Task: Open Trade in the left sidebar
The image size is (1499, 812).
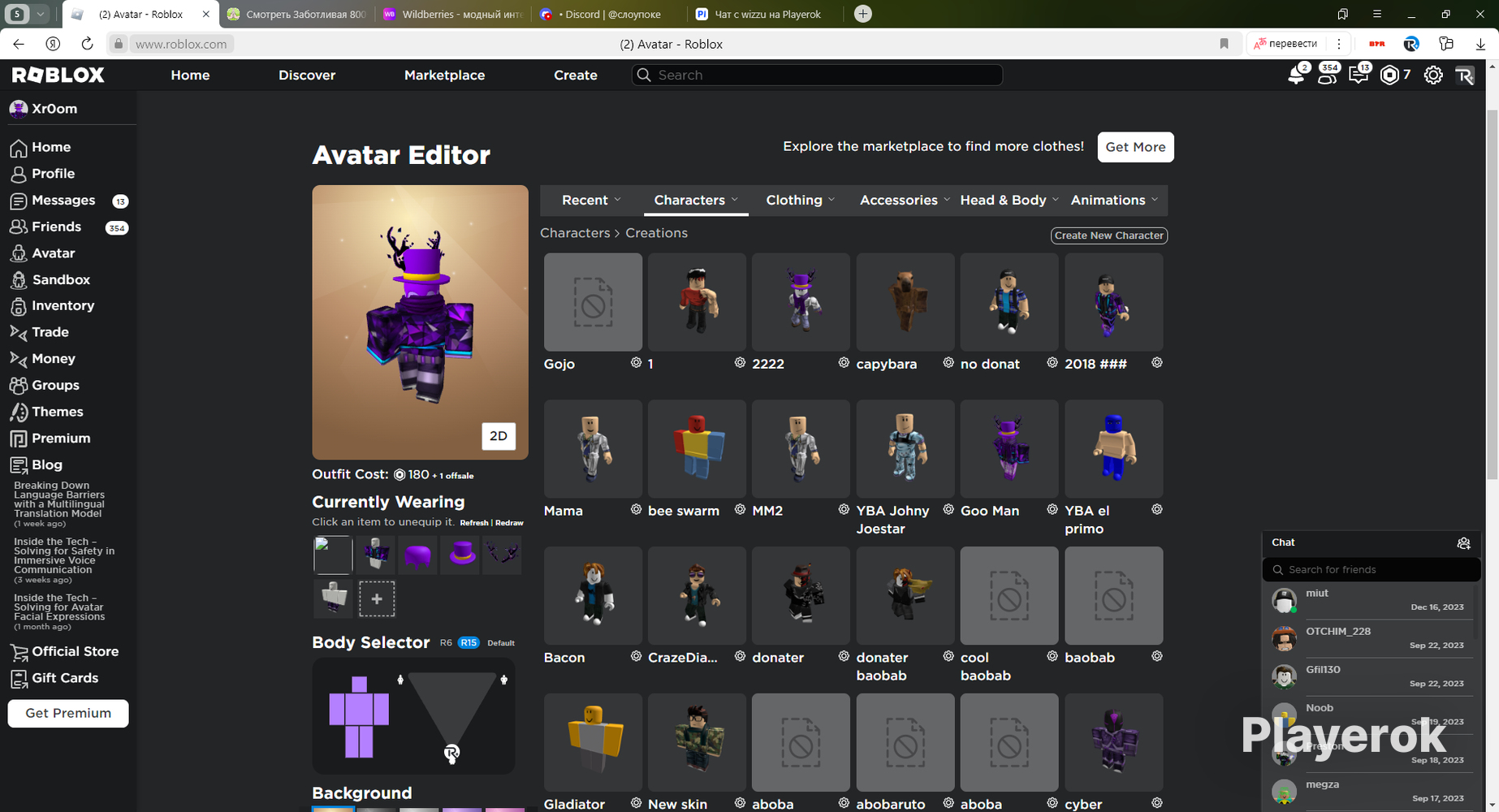Action: pos(40,332)
